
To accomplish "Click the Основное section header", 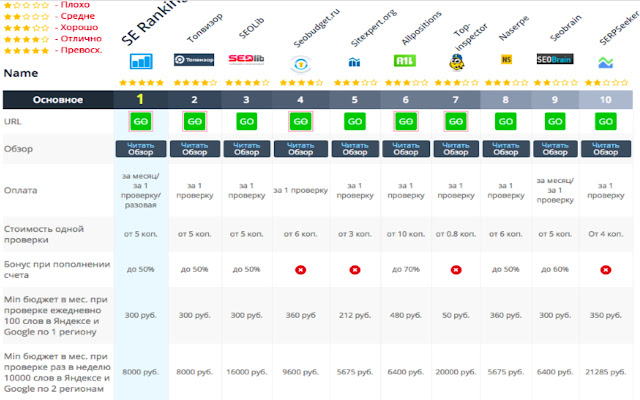I will [58, 100].
